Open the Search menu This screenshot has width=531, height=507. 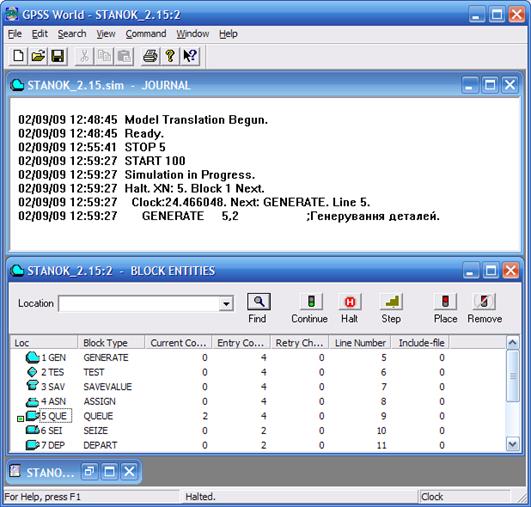pos(72,34)
